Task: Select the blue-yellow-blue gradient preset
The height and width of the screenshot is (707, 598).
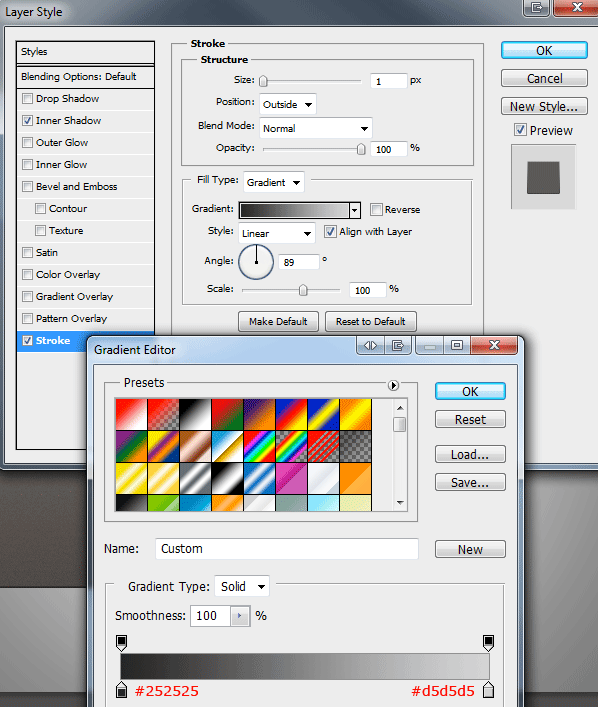Action: (x=323, y=414)
